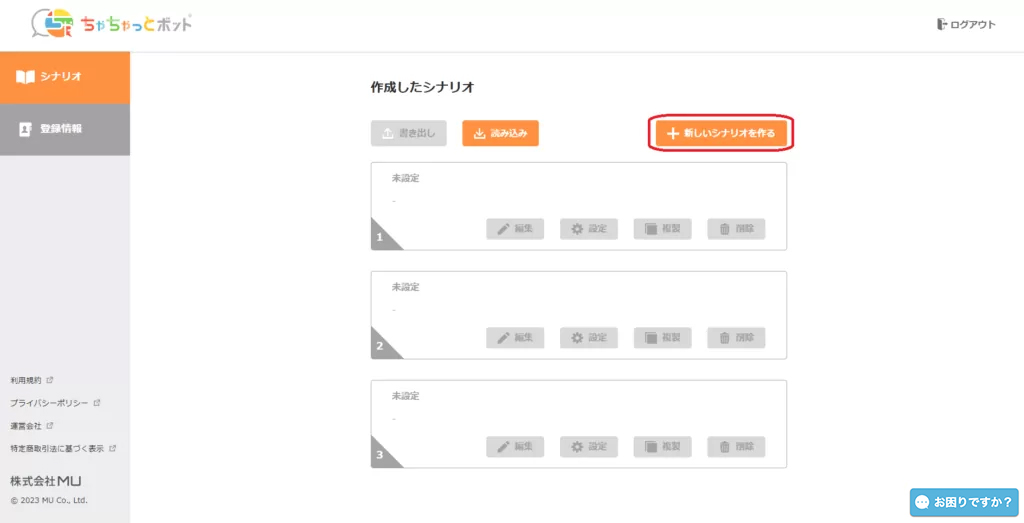Visit the 運営会社 link
The height and width of the screenshot is (523, 1024).
click(26, 426)
